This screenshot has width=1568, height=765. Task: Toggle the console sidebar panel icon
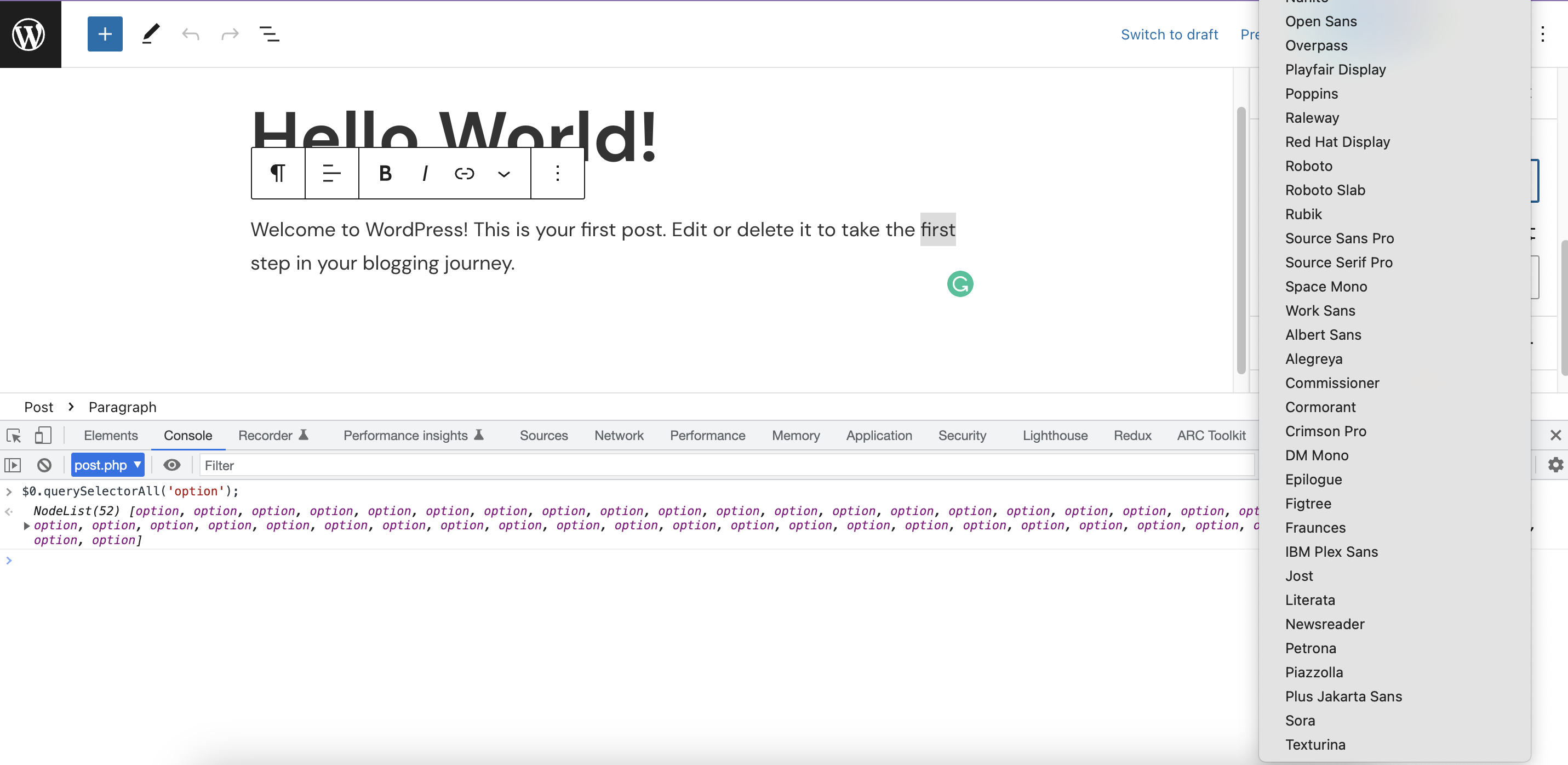[x=13, y=465]
